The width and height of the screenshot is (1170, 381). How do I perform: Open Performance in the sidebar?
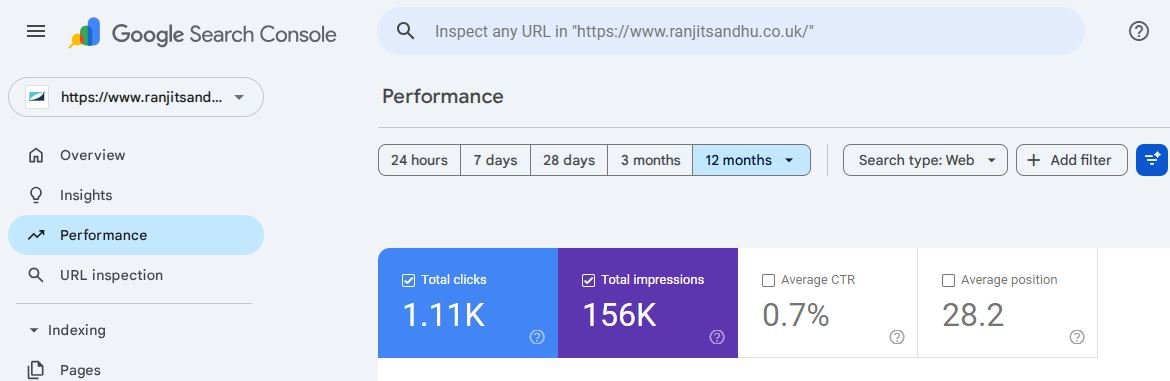[136, 235]
